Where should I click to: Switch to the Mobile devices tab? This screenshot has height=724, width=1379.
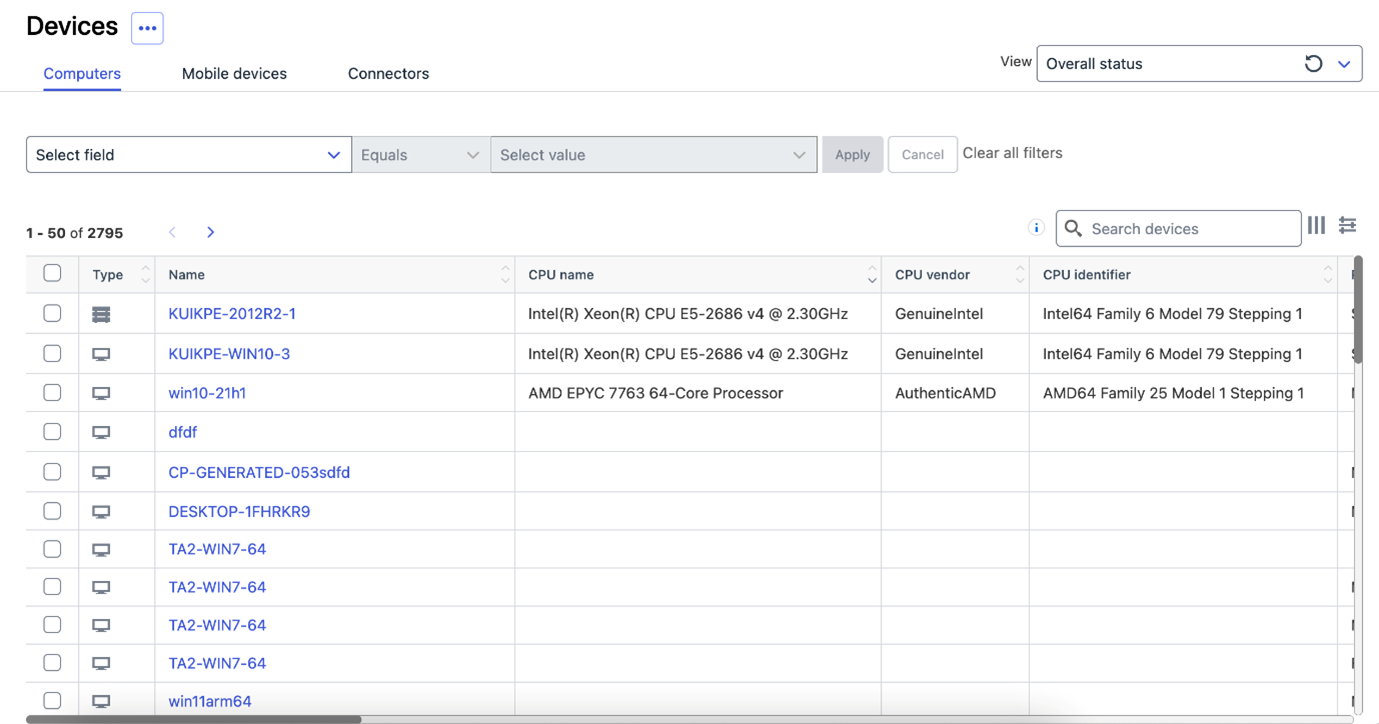tap(234, 74)
